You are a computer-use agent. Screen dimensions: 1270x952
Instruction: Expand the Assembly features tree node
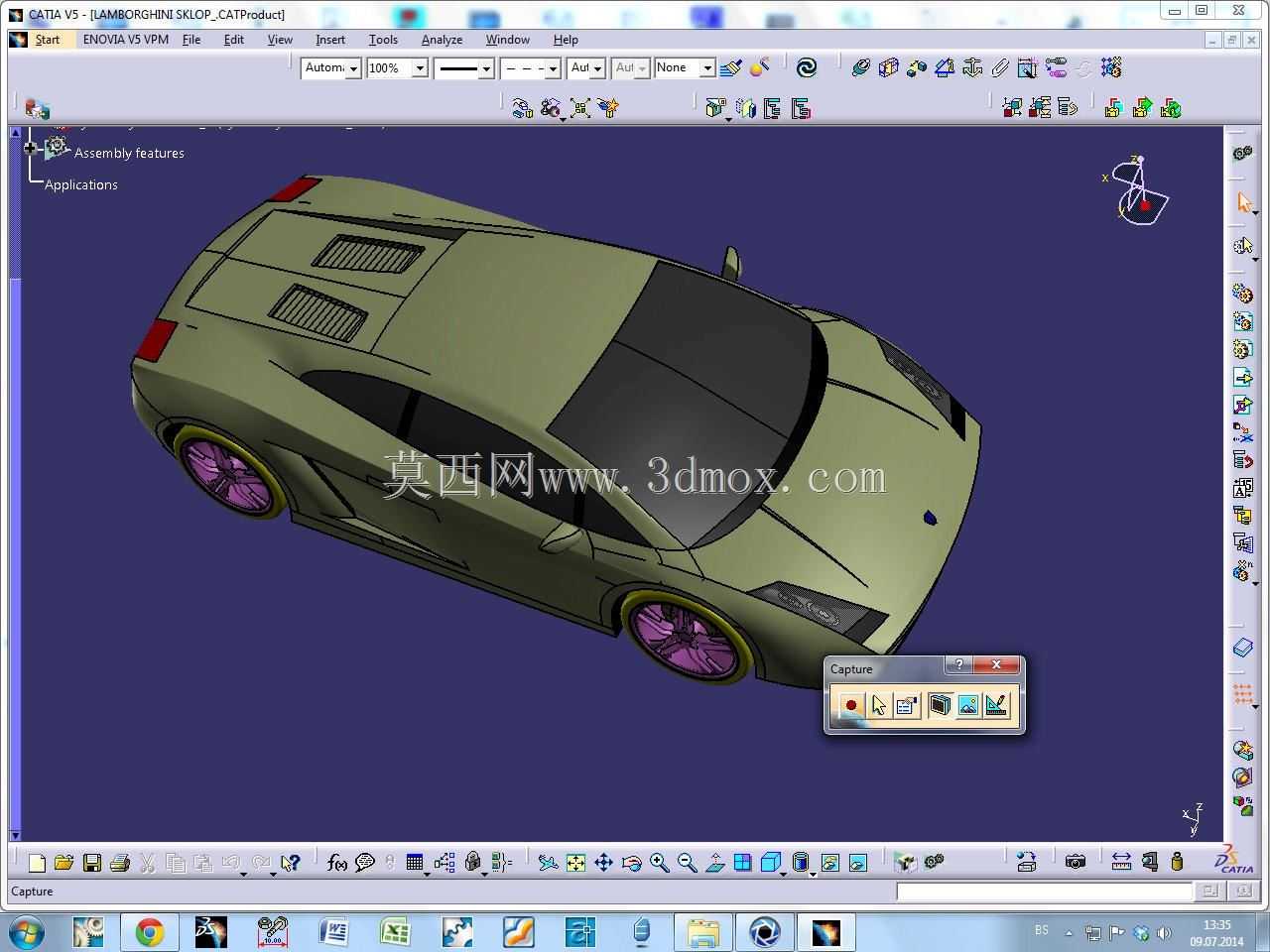tap(31, 149)
